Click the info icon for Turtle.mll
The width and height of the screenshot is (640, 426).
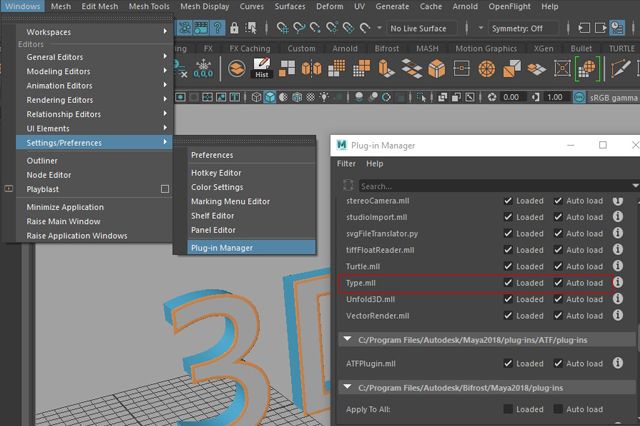(618, 266)
